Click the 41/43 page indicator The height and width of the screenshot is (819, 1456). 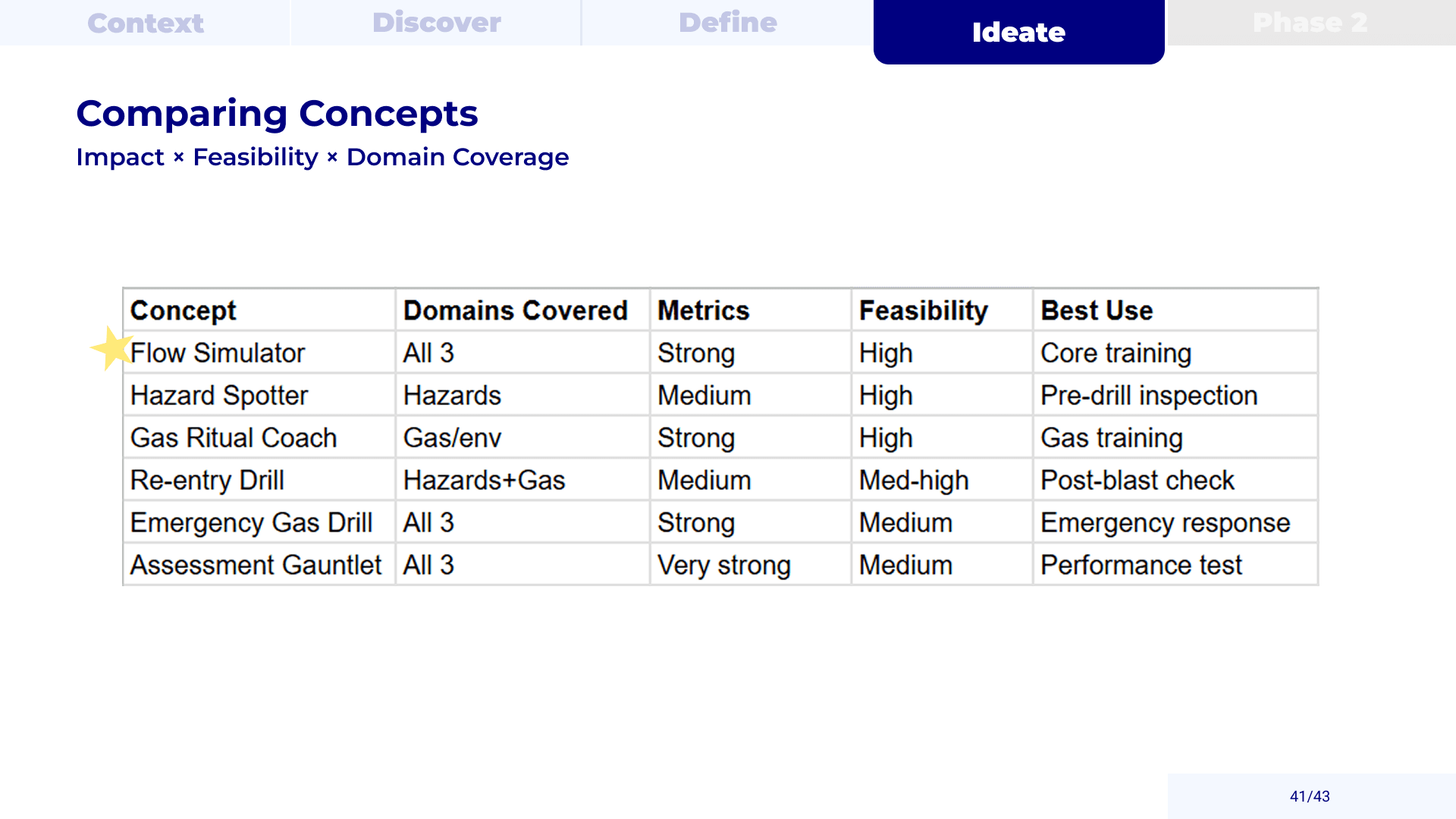(1310, 796)
